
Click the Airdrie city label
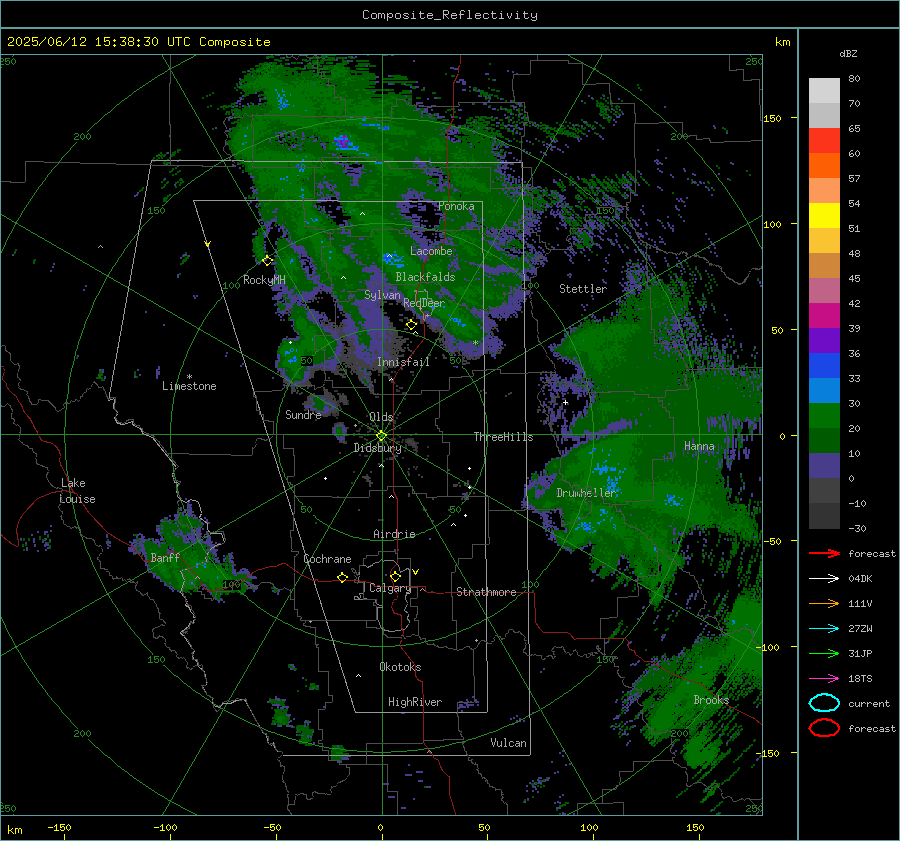[x=394, y=534]
